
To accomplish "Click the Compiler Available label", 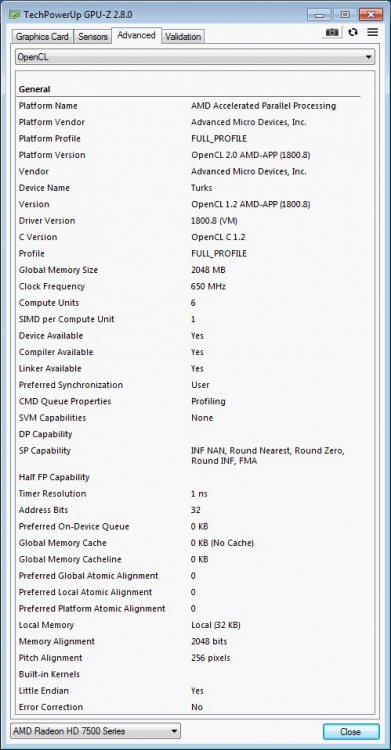I will pos(56,352).
